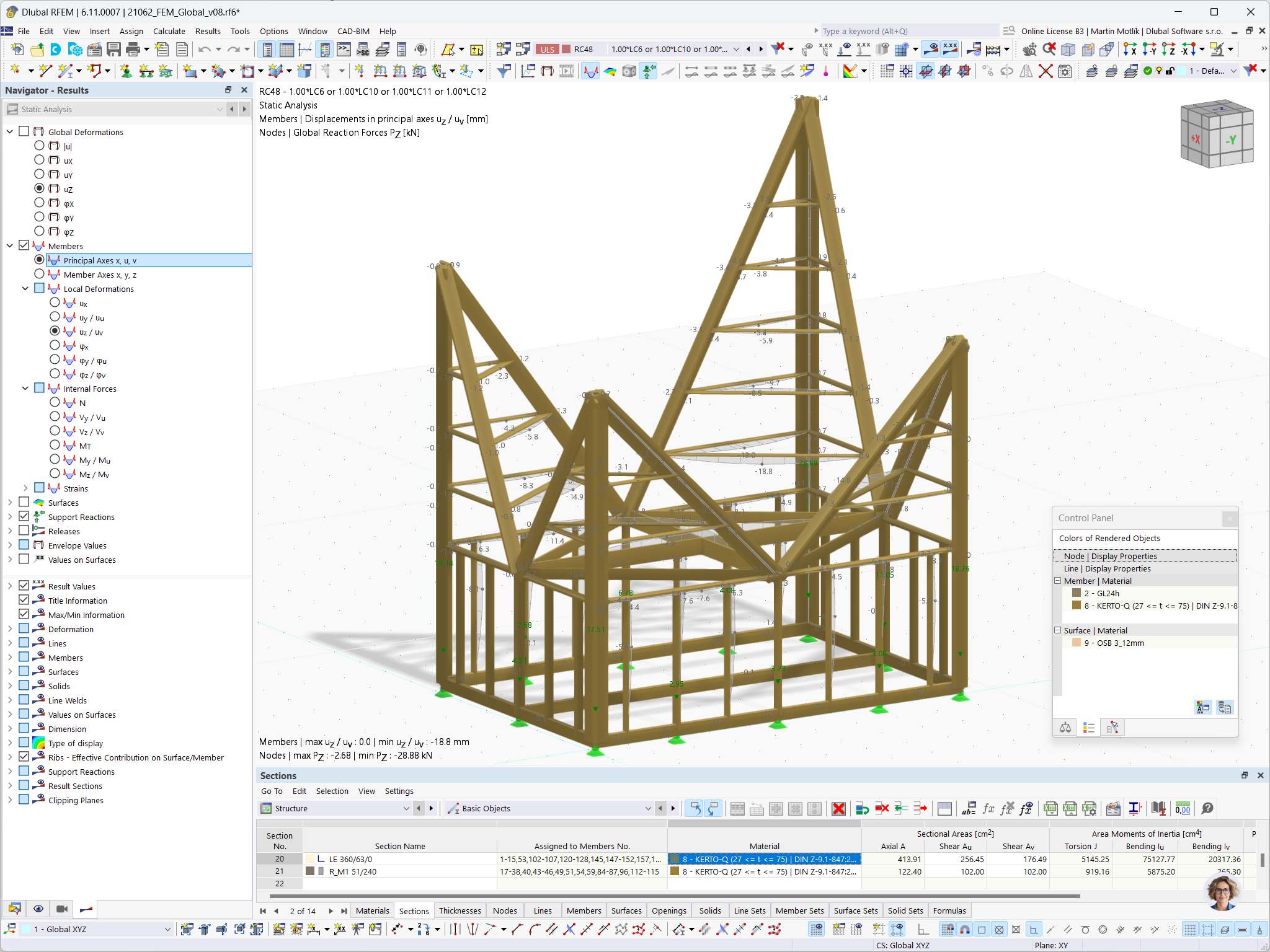Open the Calculate menu
The image size is (1270, 952).
click(x=169, y=31)
